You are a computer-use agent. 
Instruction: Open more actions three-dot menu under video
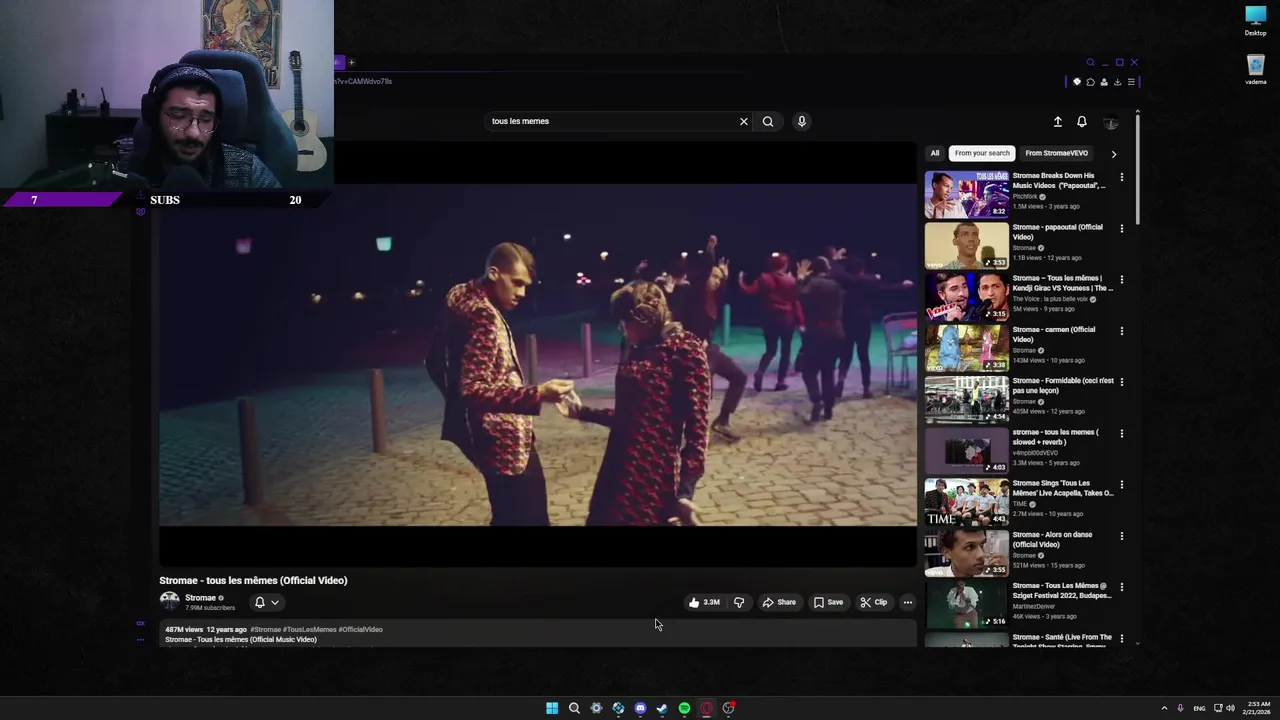(x=908, y=602)
